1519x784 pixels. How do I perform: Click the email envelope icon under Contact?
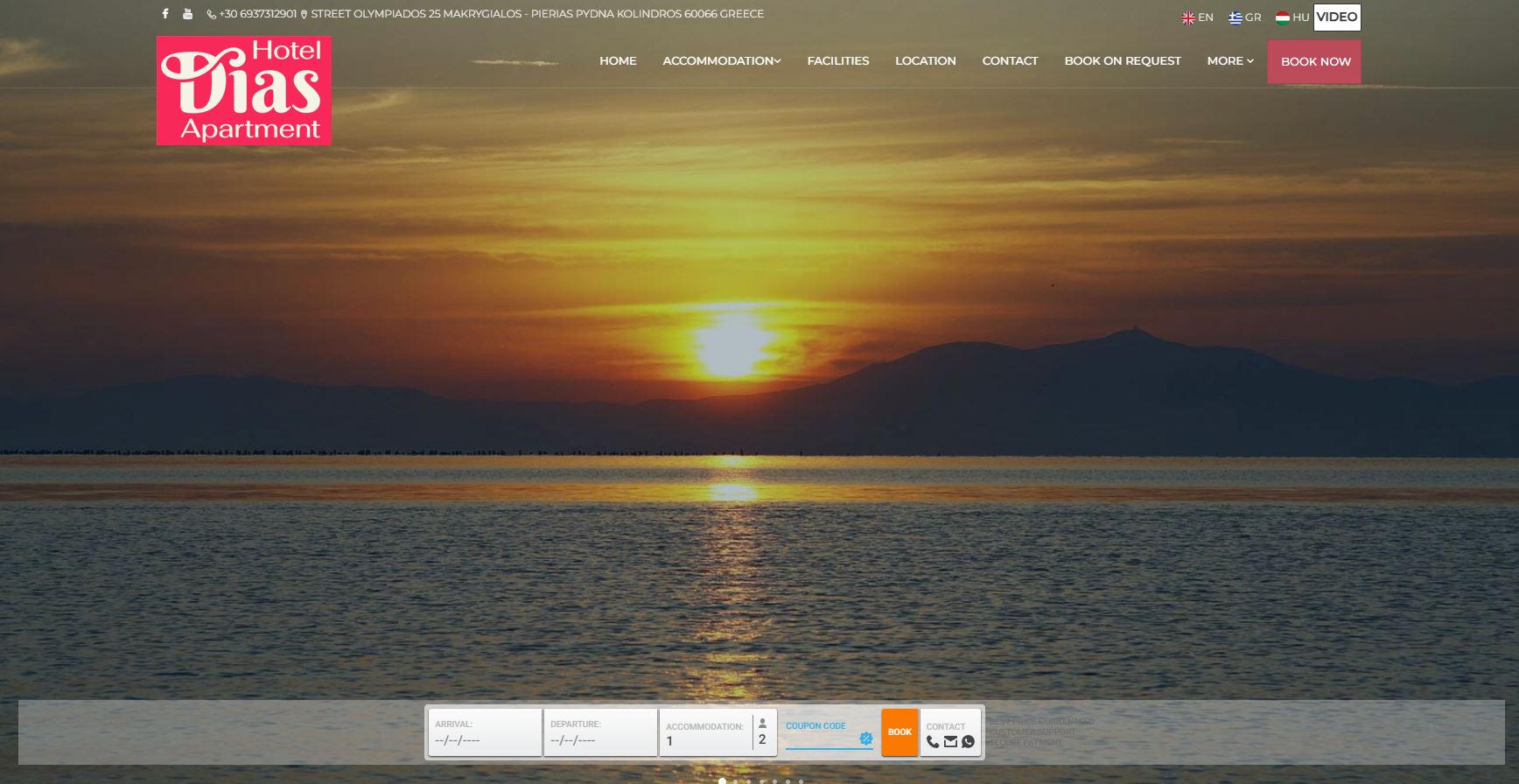pyautogui.click(x=950, y=742)
